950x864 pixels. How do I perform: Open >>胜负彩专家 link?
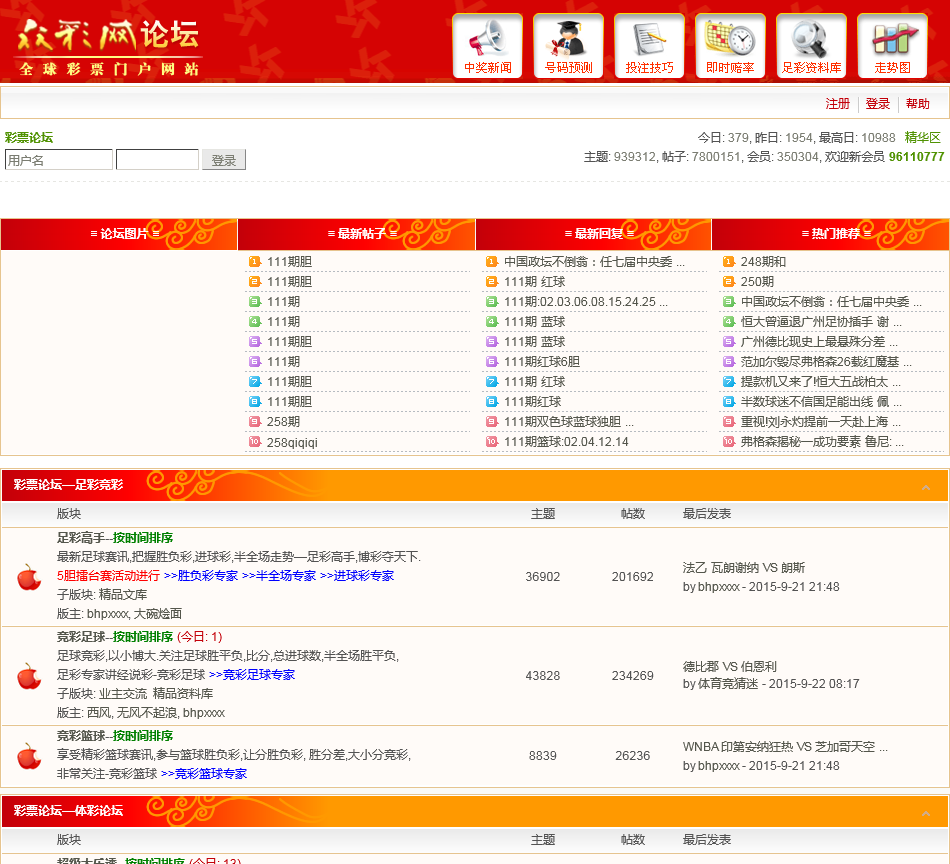[201, 576]
